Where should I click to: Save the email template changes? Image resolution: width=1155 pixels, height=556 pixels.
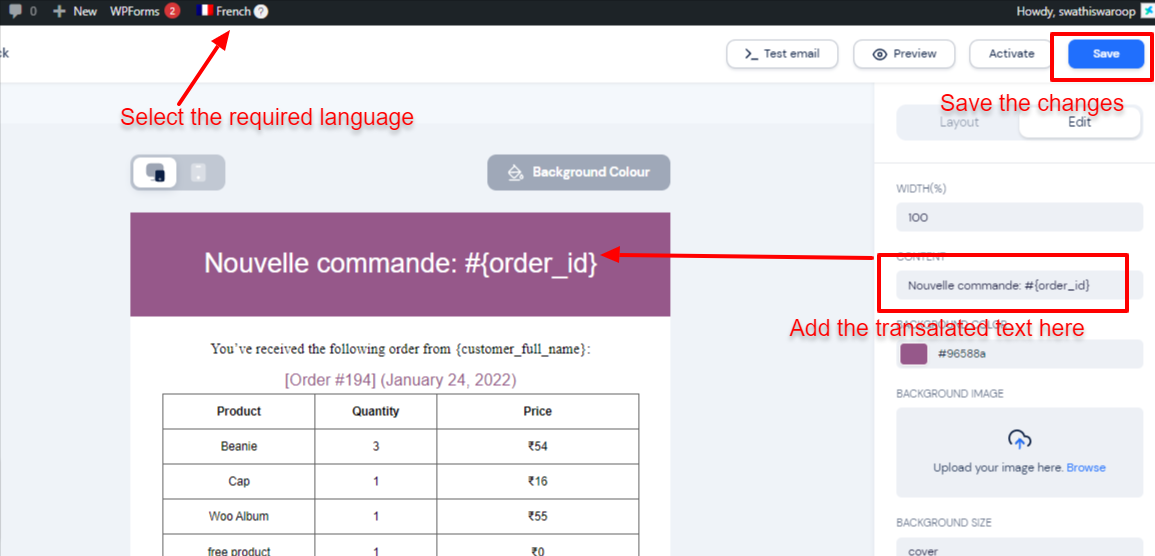pyautogui.click(x=1106, y=54)
